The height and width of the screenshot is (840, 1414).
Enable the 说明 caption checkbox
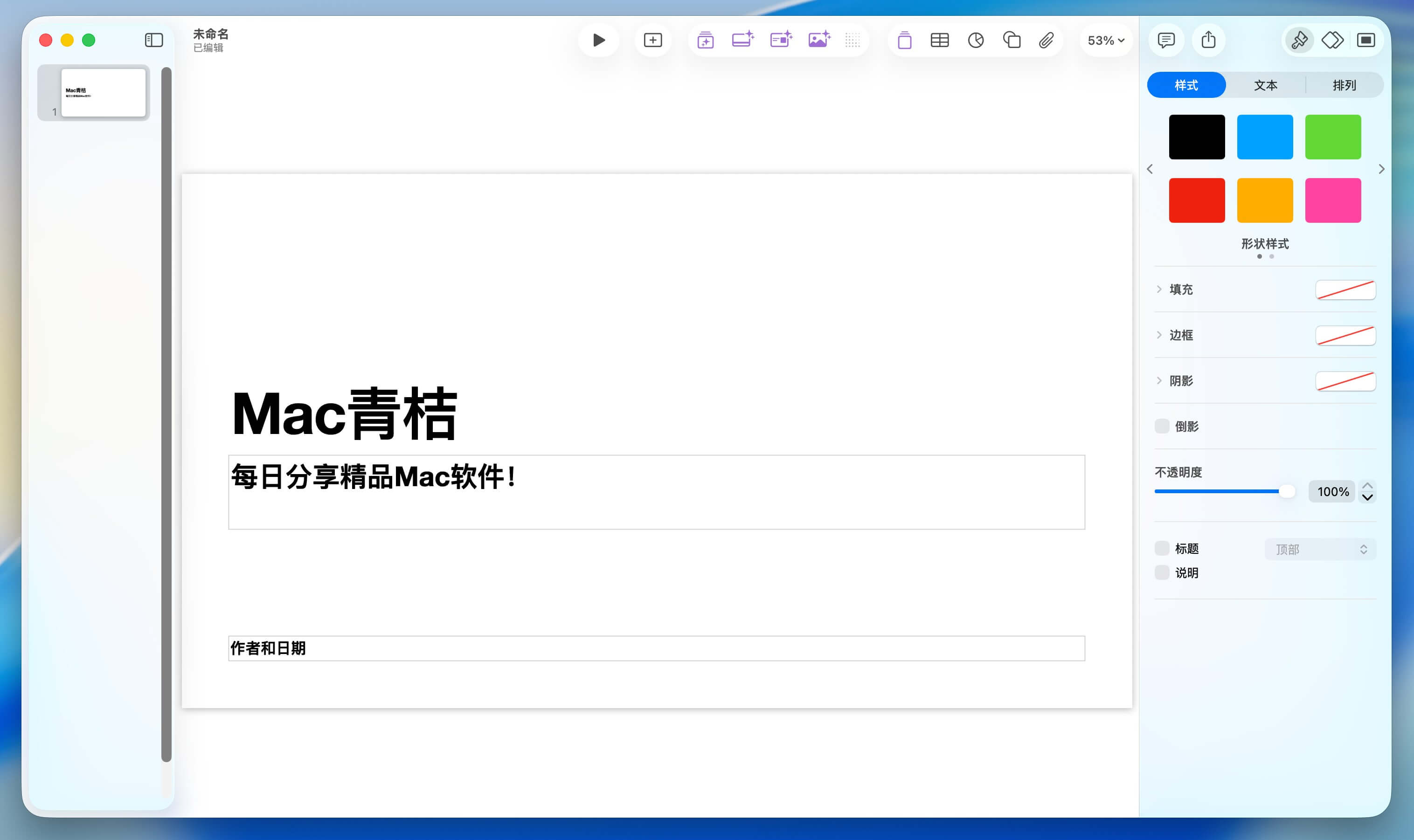[x=1162, y=572]
